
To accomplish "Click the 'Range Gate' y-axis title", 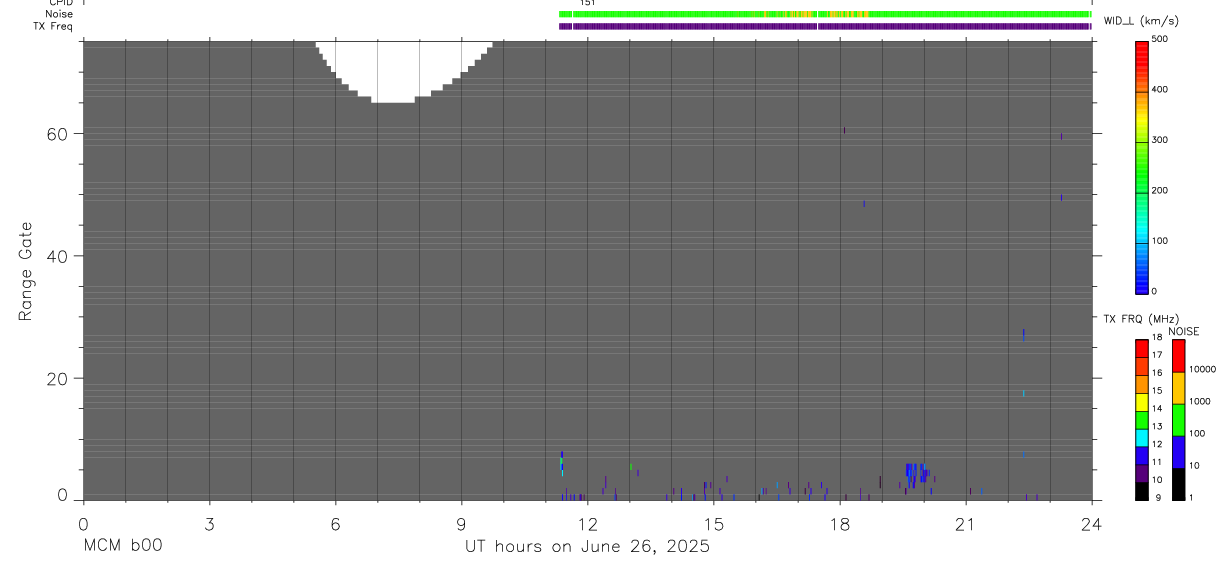I will (27, 271).
